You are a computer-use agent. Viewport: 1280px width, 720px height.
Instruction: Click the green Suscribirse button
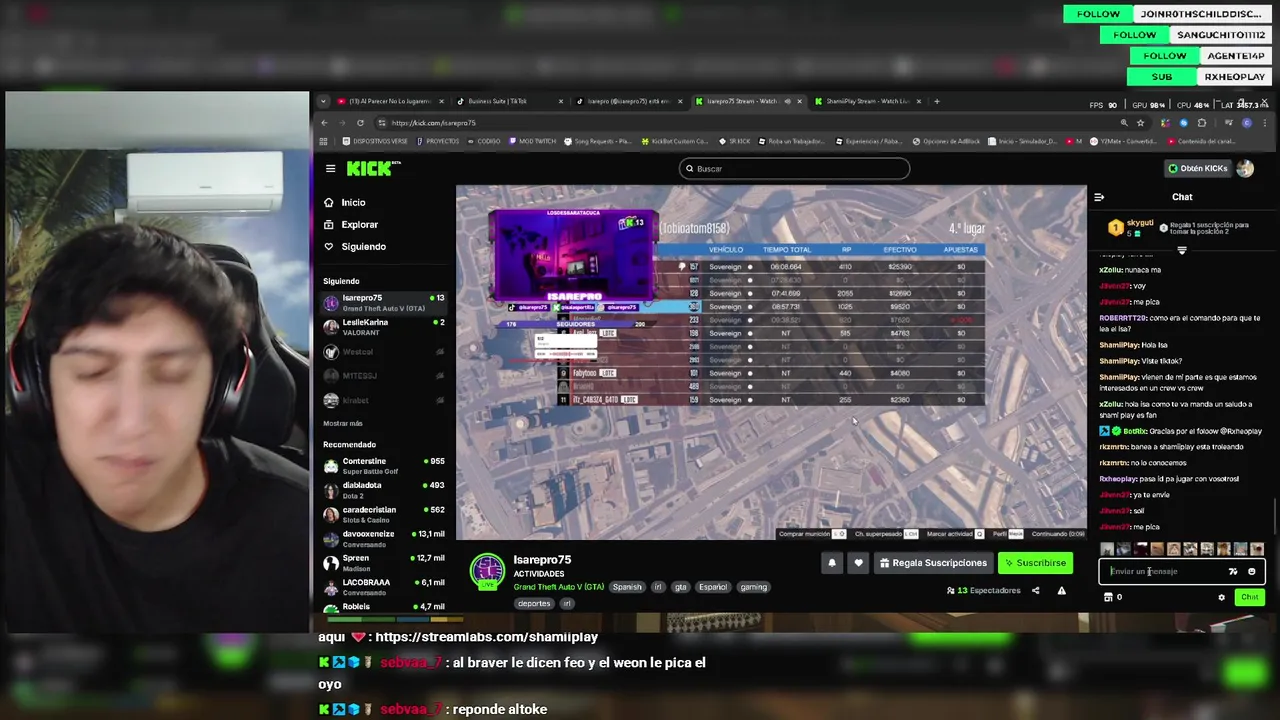click(x=1035, y=563)
